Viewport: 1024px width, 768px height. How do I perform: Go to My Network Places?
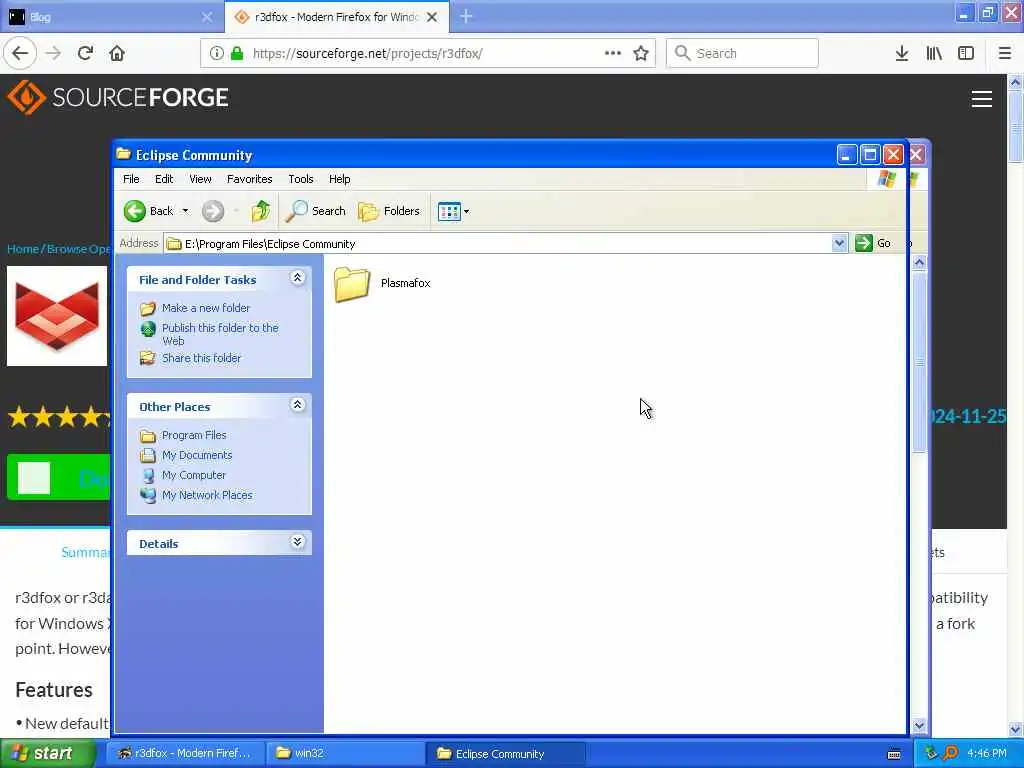click(x=207, y=495)
